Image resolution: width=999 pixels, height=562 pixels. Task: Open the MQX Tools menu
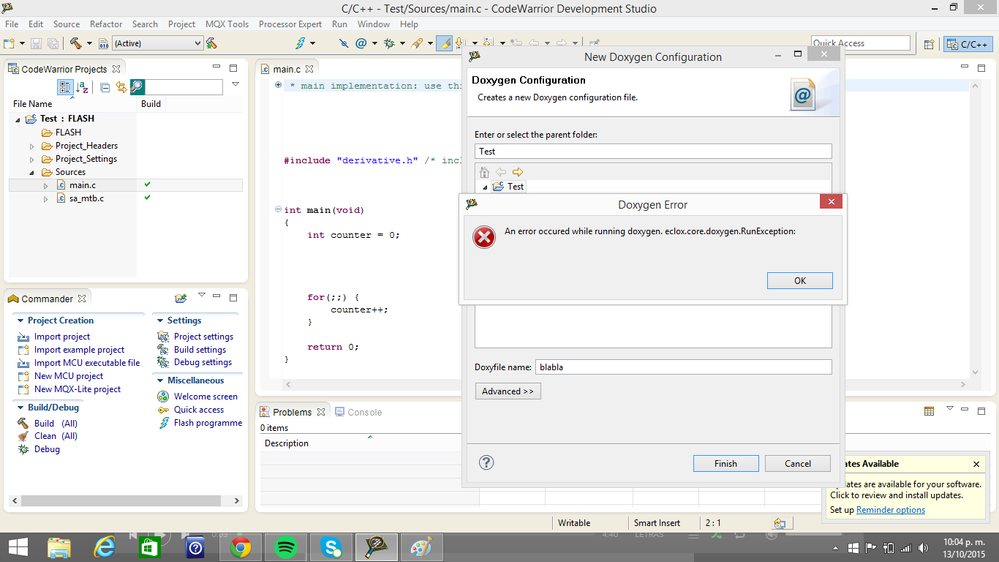(x=227, y=24)
